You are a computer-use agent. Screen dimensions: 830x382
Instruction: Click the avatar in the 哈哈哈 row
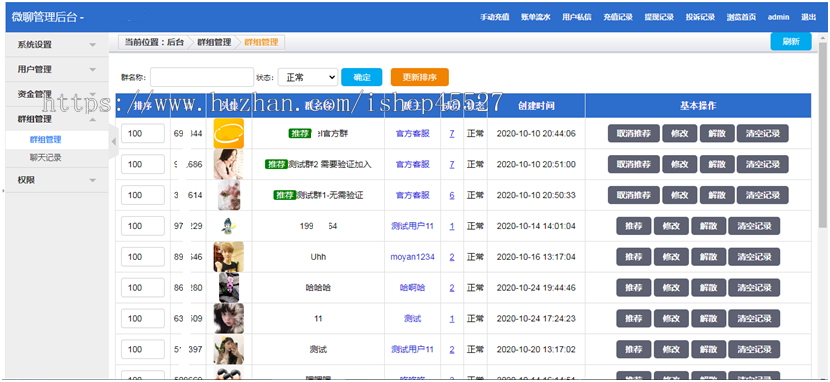[x=229, y=288]
